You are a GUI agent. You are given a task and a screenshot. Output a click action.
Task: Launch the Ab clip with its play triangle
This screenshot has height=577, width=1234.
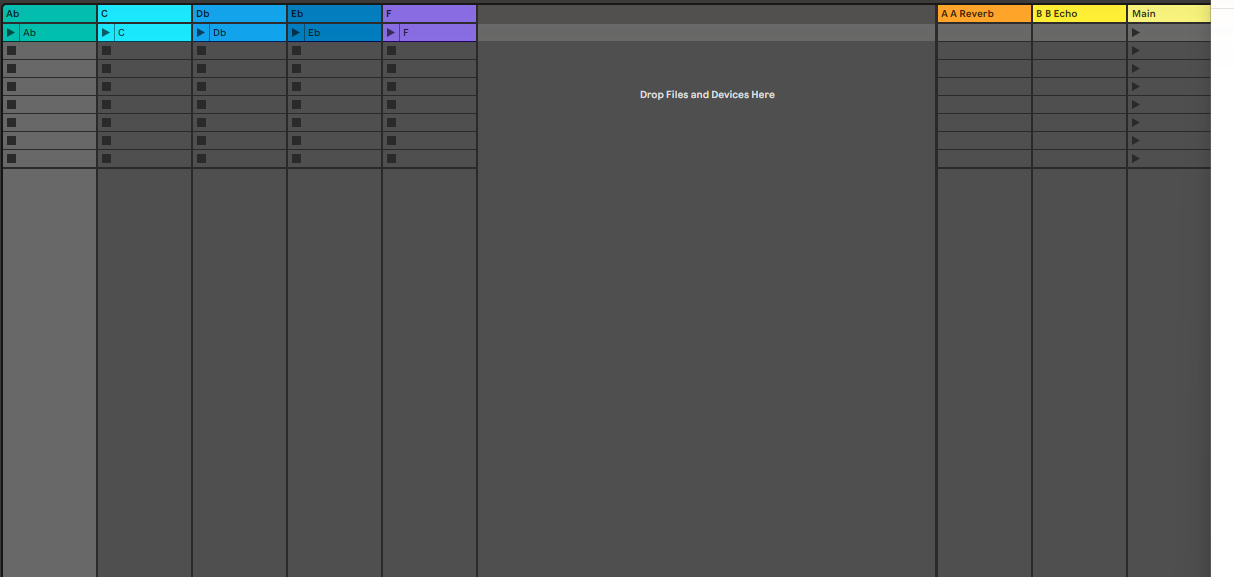[x=11, y=33]
